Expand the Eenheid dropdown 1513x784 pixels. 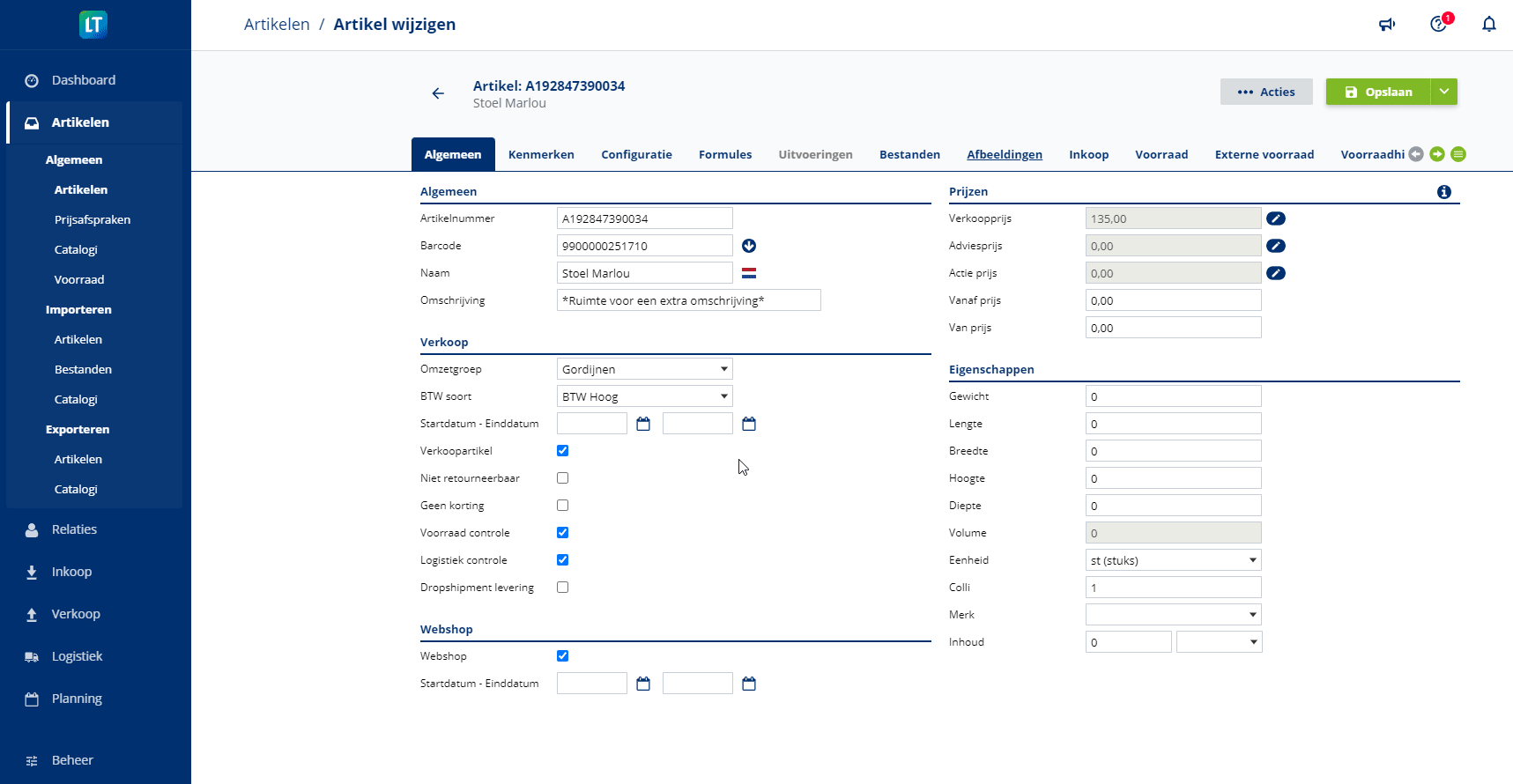pyautogui.click(x=1173, y=560)
